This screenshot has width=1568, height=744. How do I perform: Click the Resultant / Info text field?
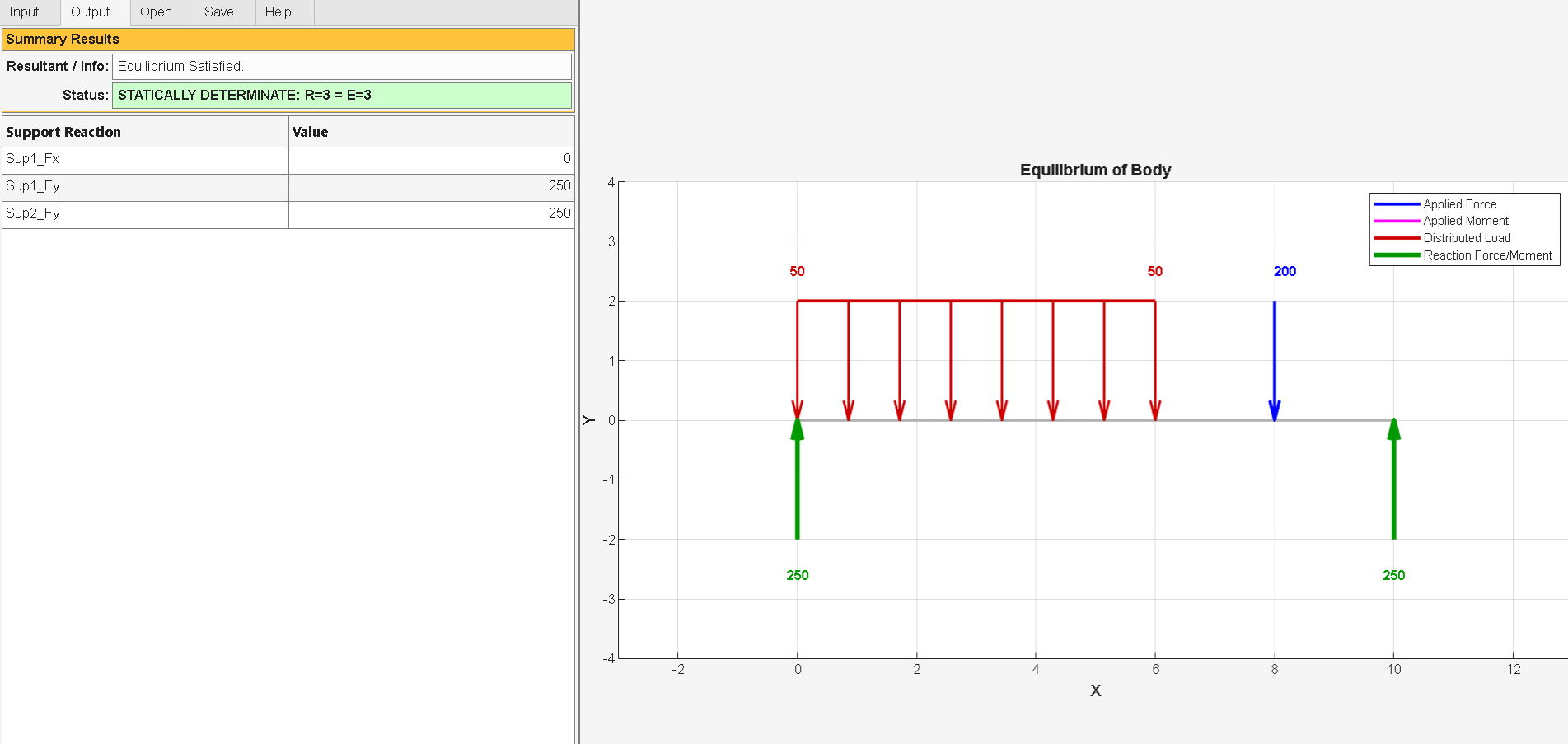[x=342, y=66]
